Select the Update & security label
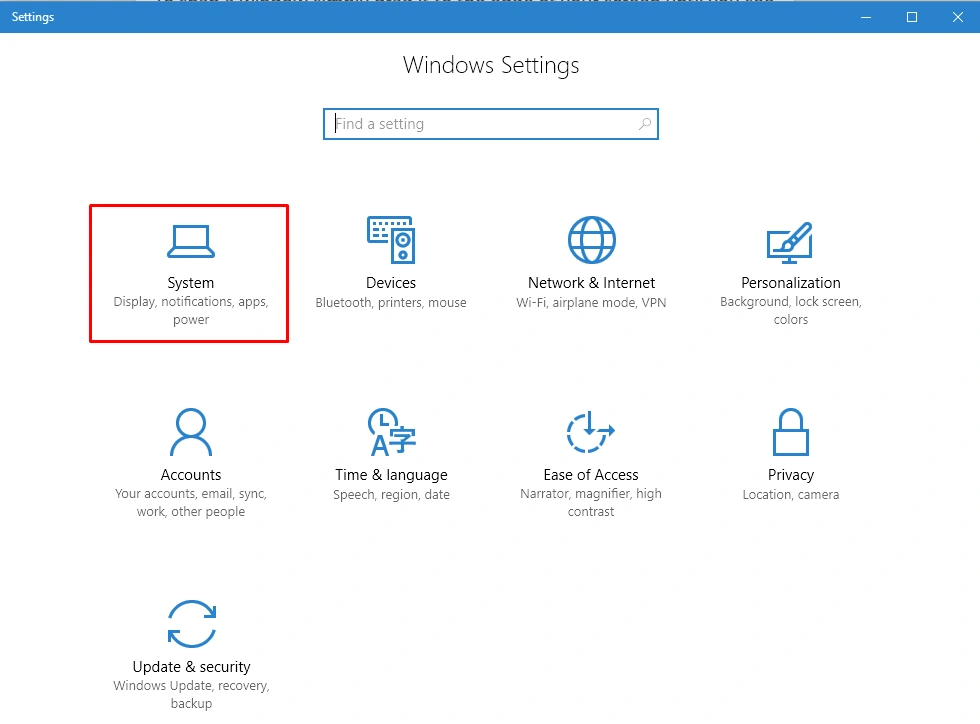 191,667
